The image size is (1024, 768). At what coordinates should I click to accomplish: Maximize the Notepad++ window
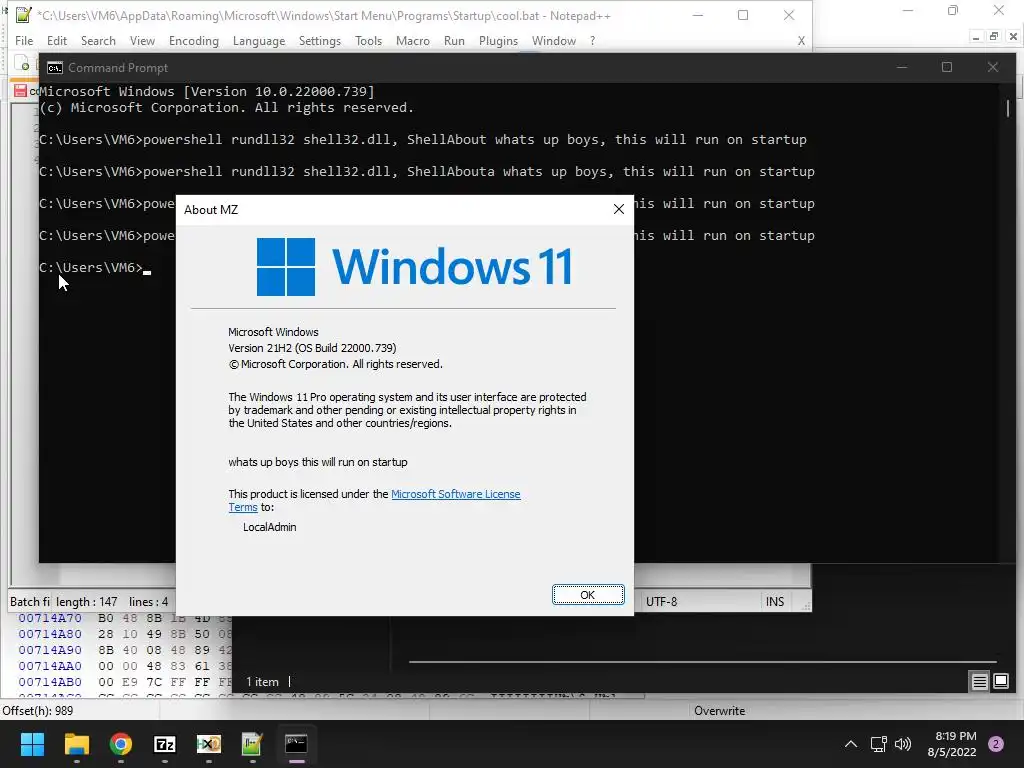(743, 14)
